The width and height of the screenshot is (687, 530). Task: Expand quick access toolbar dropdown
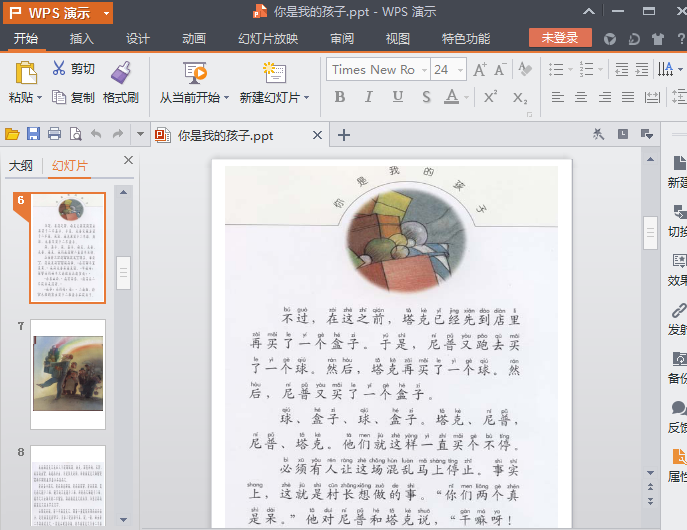[140, 134]
